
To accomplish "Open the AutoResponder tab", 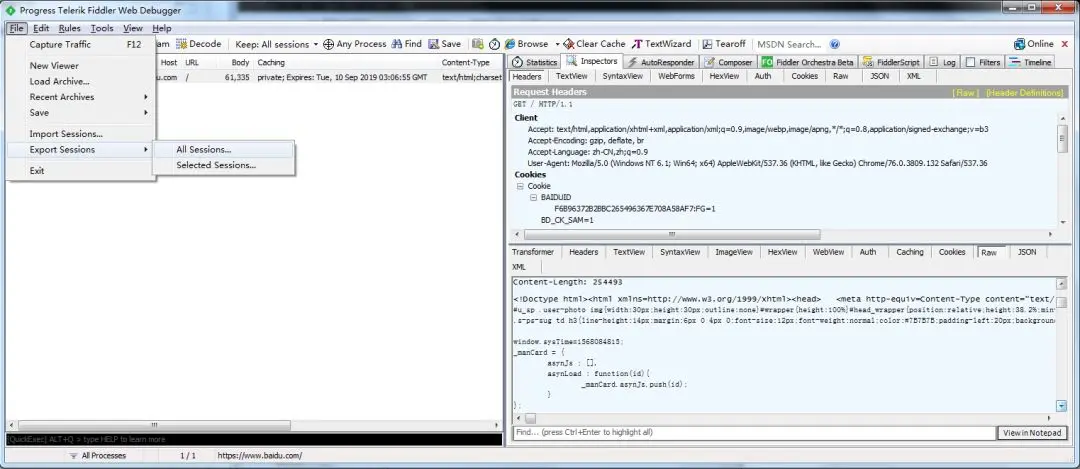I will point(661,62).
